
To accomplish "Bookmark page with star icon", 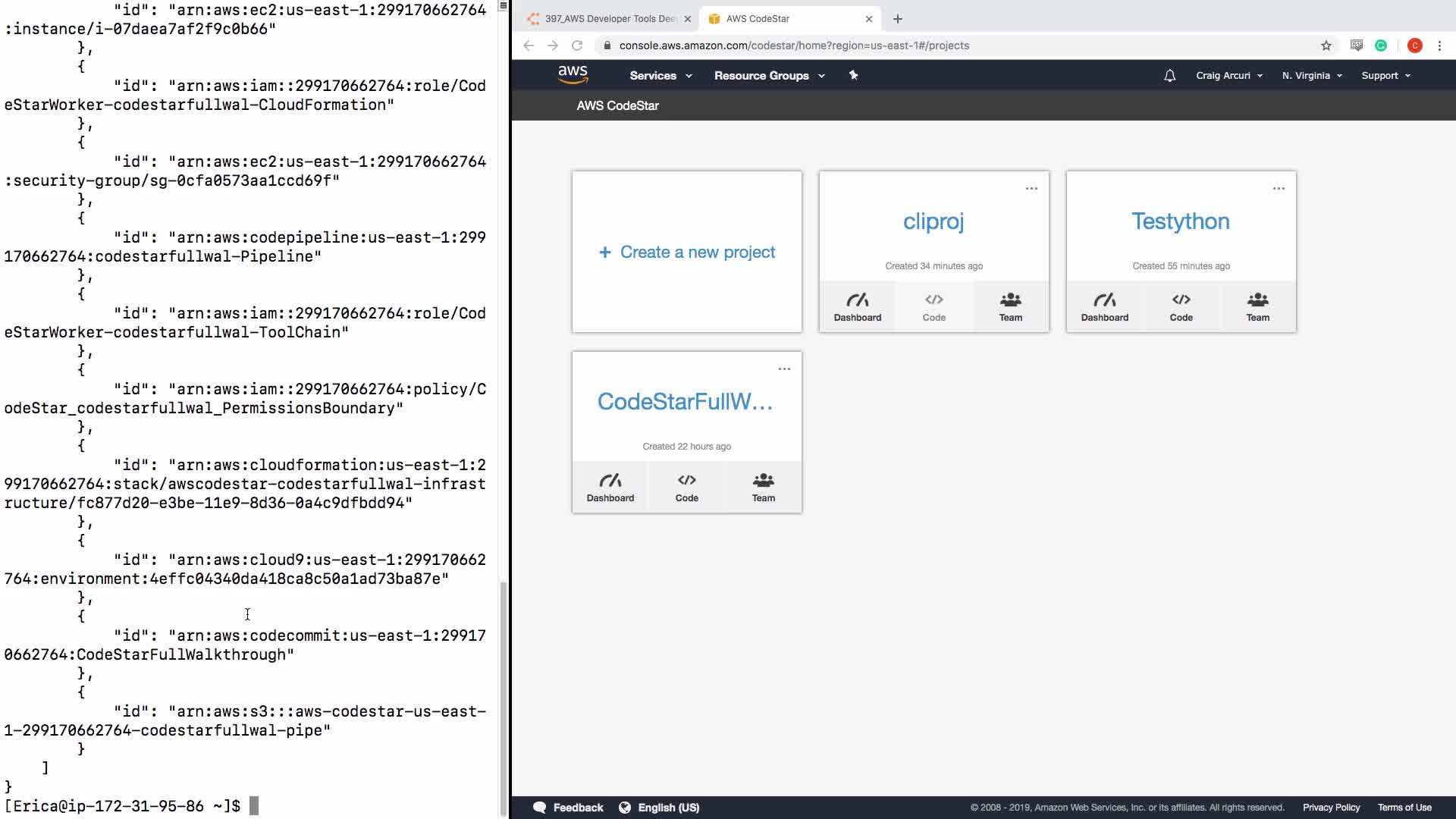I will (x=1326, y=45).
